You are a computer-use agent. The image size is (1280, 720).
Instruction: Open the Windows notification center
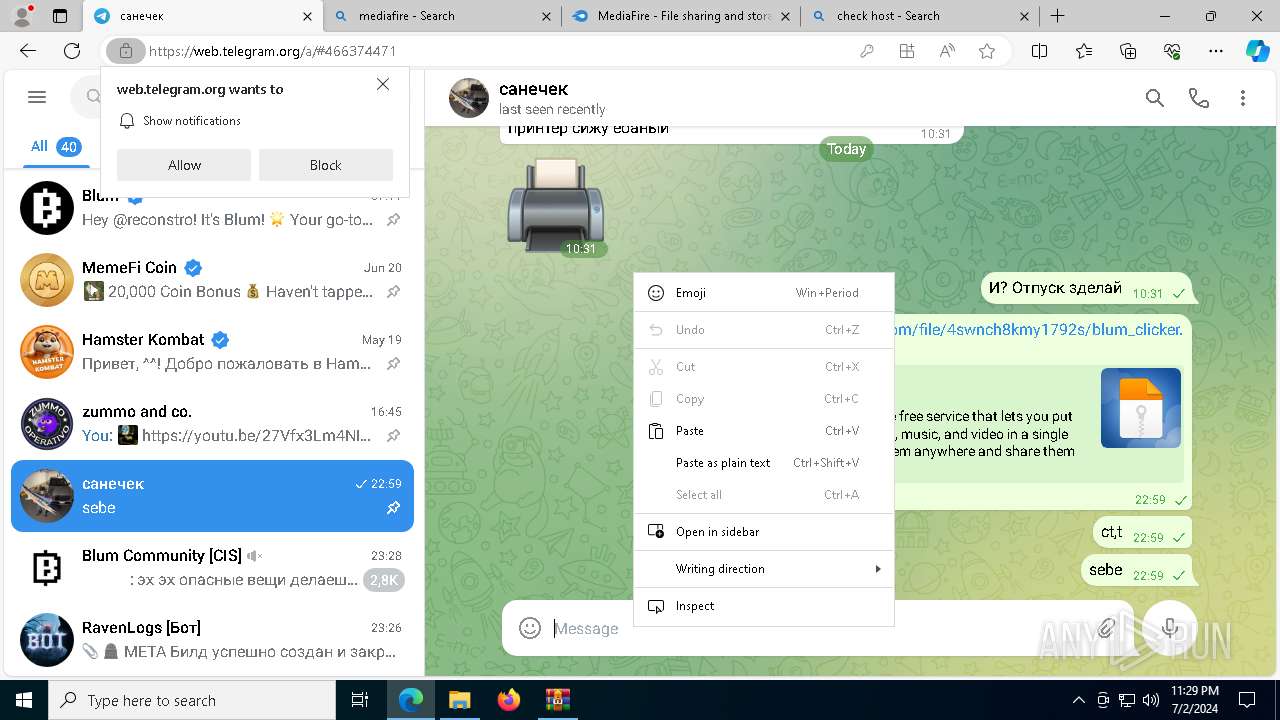point(1247,700)
